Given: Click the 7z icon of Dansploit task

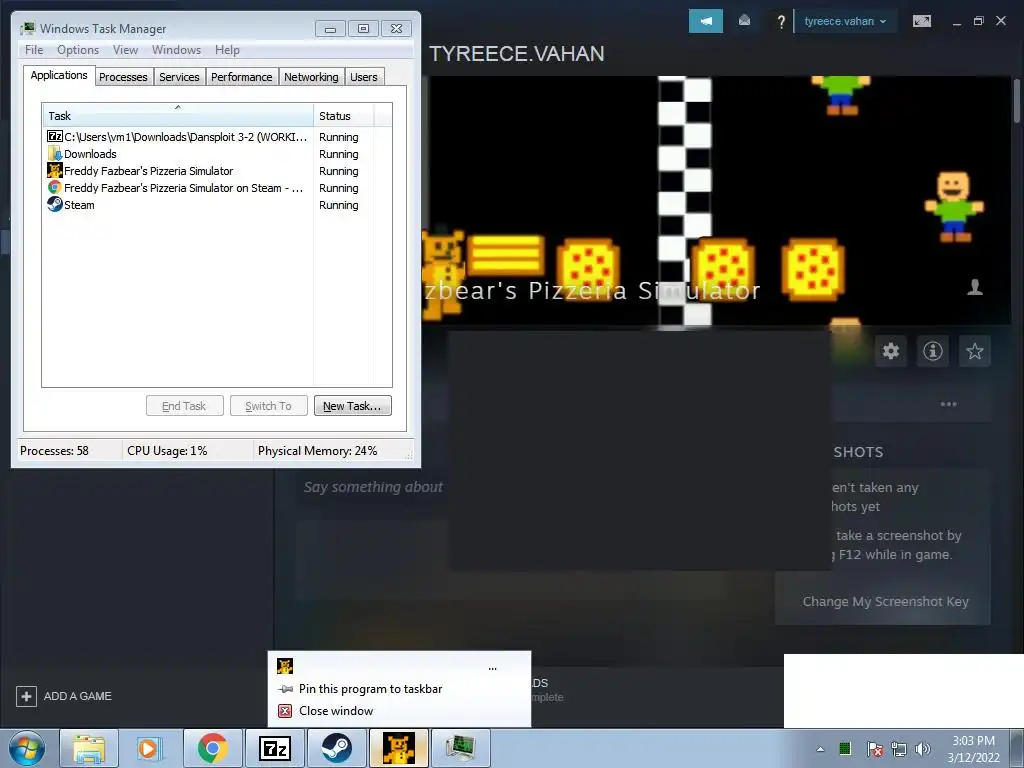Looking at the screenshot, I should (55, 136).
